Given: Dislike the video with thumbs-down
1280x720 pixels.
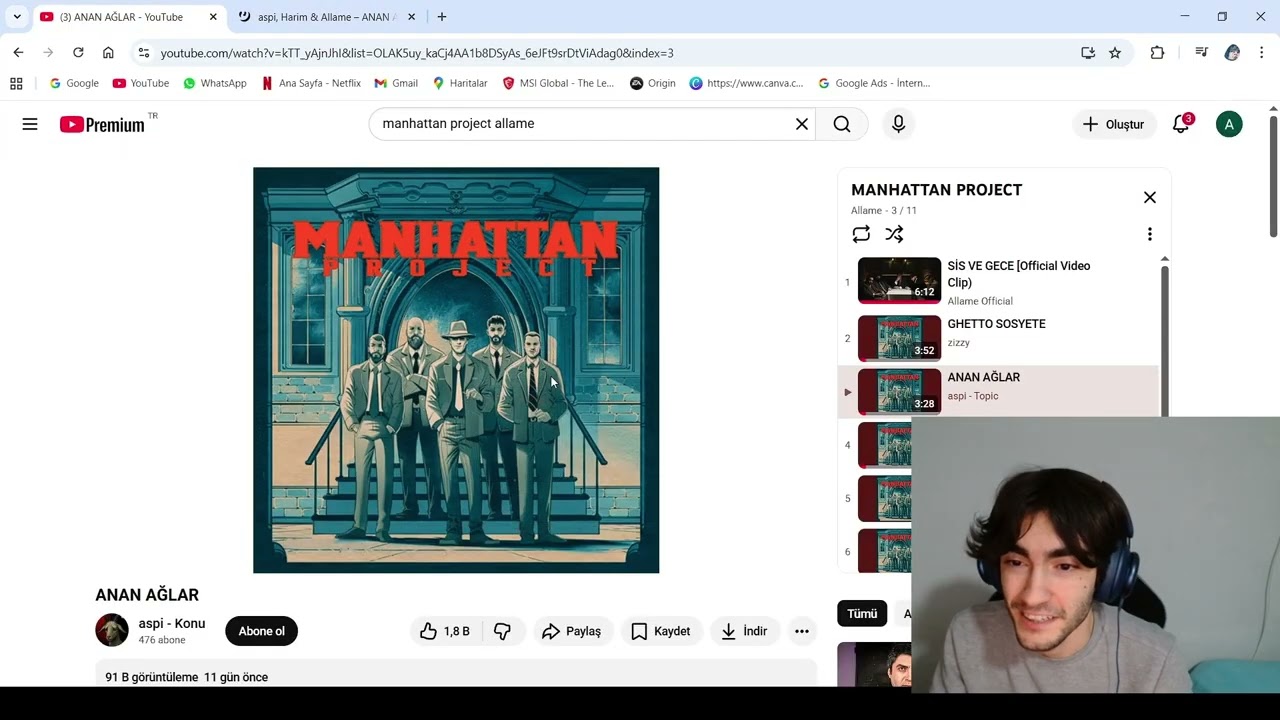Looking at the screenshot, I should coord(503,631).
